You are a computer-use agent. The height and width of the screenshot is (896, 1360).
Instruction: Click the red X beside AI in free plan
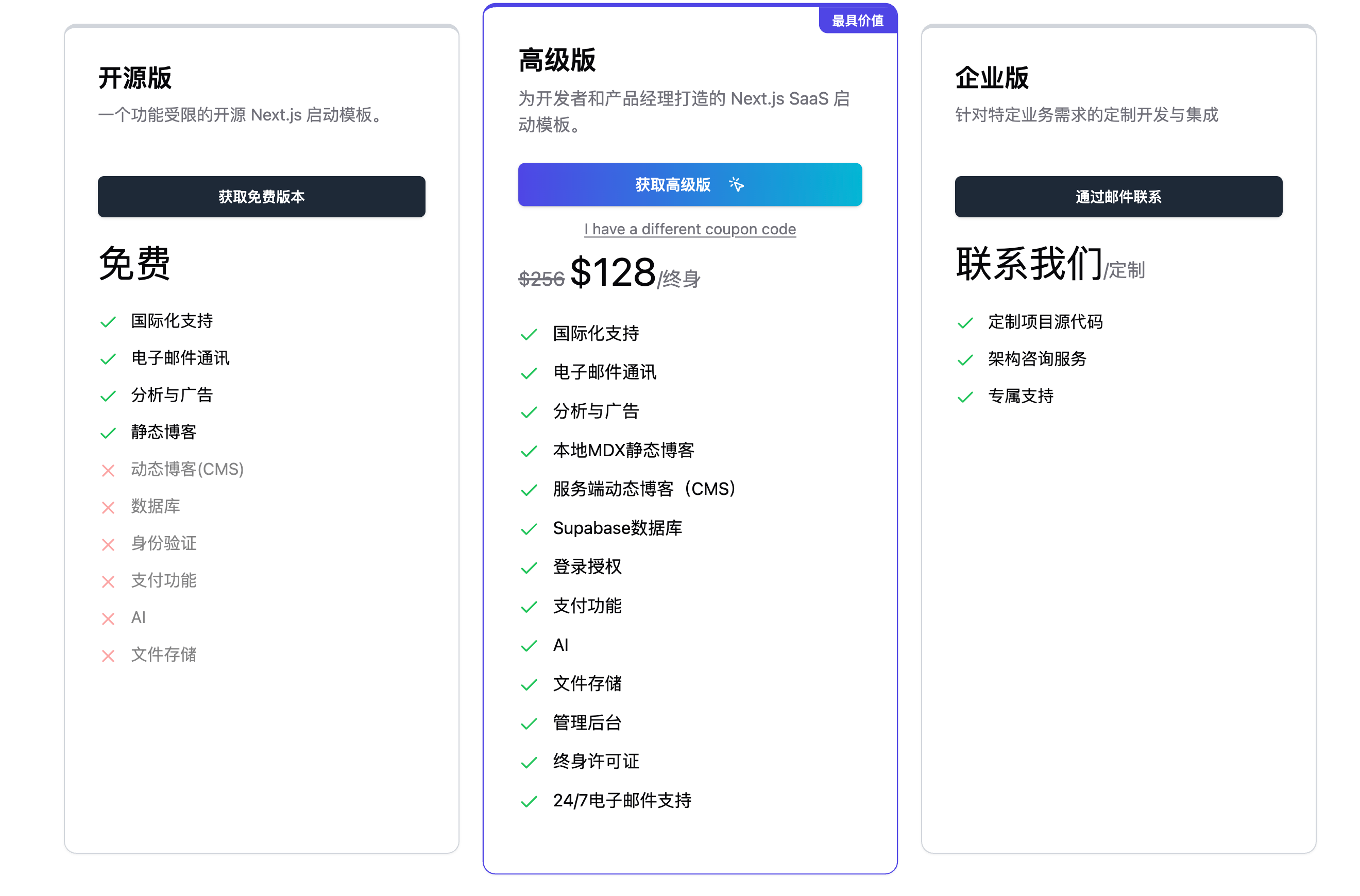[x=108, y=618]
